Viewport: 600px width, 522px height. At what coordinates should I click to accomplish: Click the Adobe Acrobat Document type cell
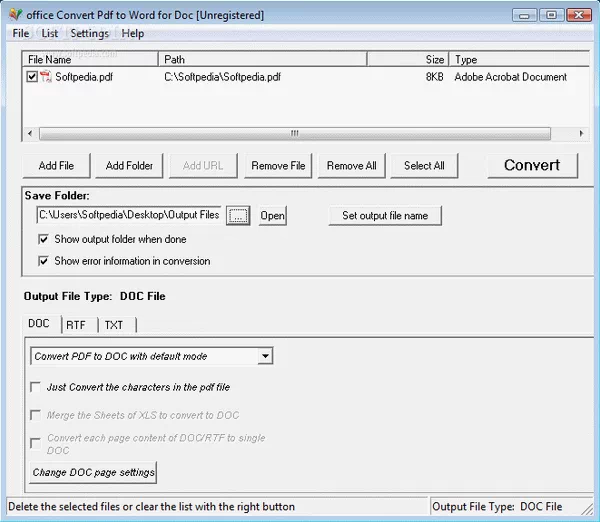(x=510, y=77)
